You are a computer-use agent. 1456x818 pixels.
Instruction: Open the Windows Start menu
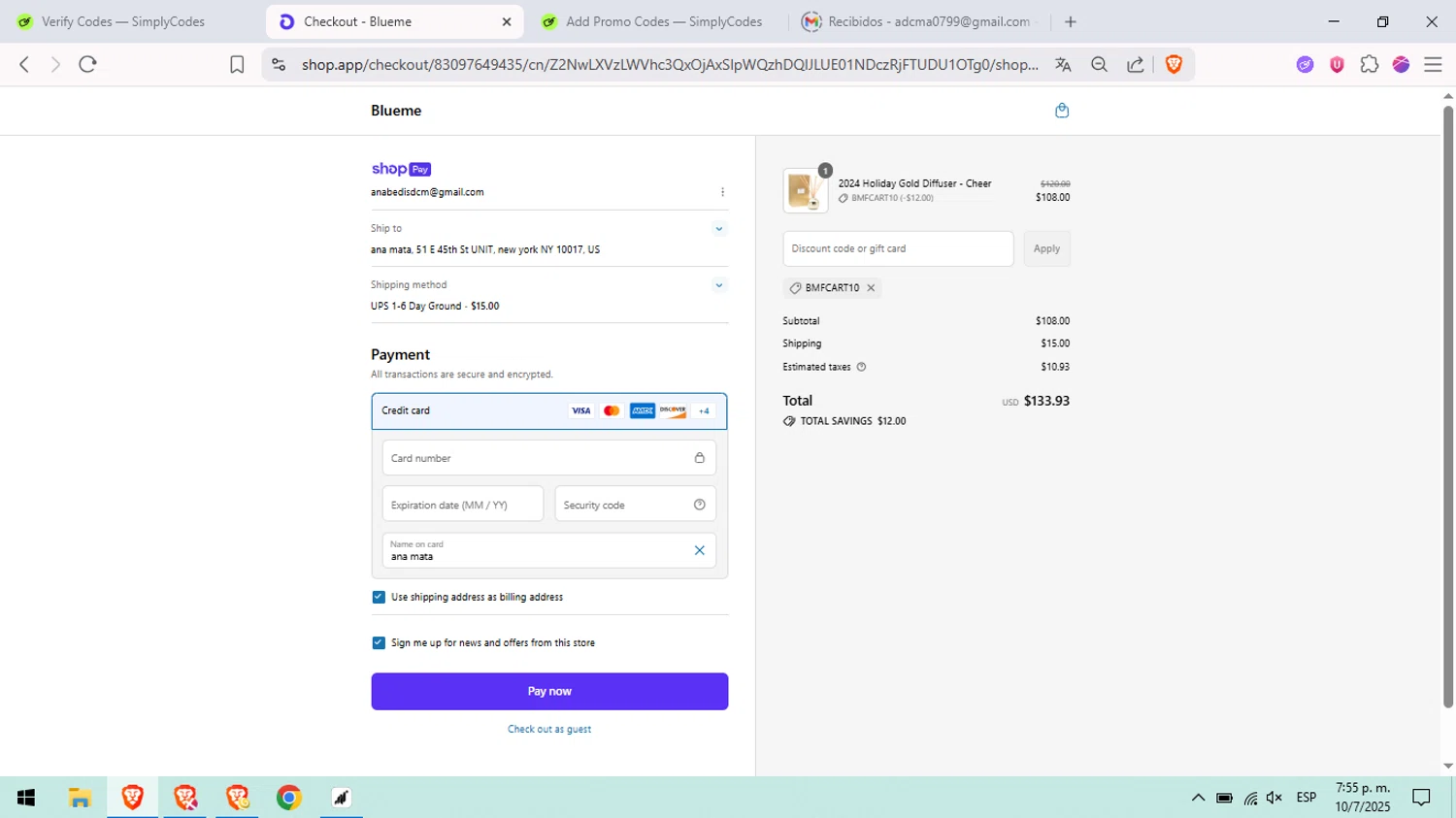click(26, 798)
